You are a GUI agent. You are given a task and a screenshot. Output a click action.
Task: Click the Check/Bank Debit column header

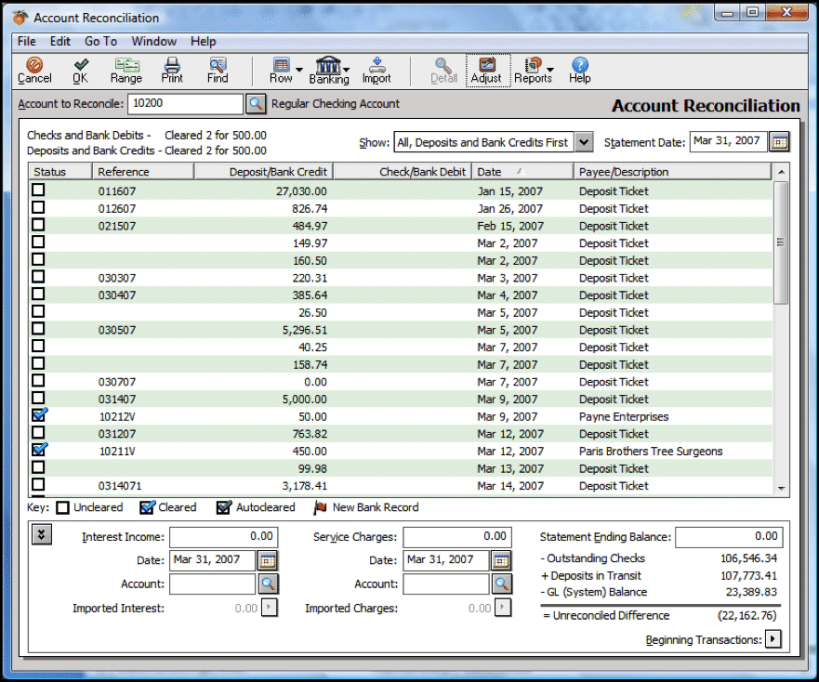point(402,172)
